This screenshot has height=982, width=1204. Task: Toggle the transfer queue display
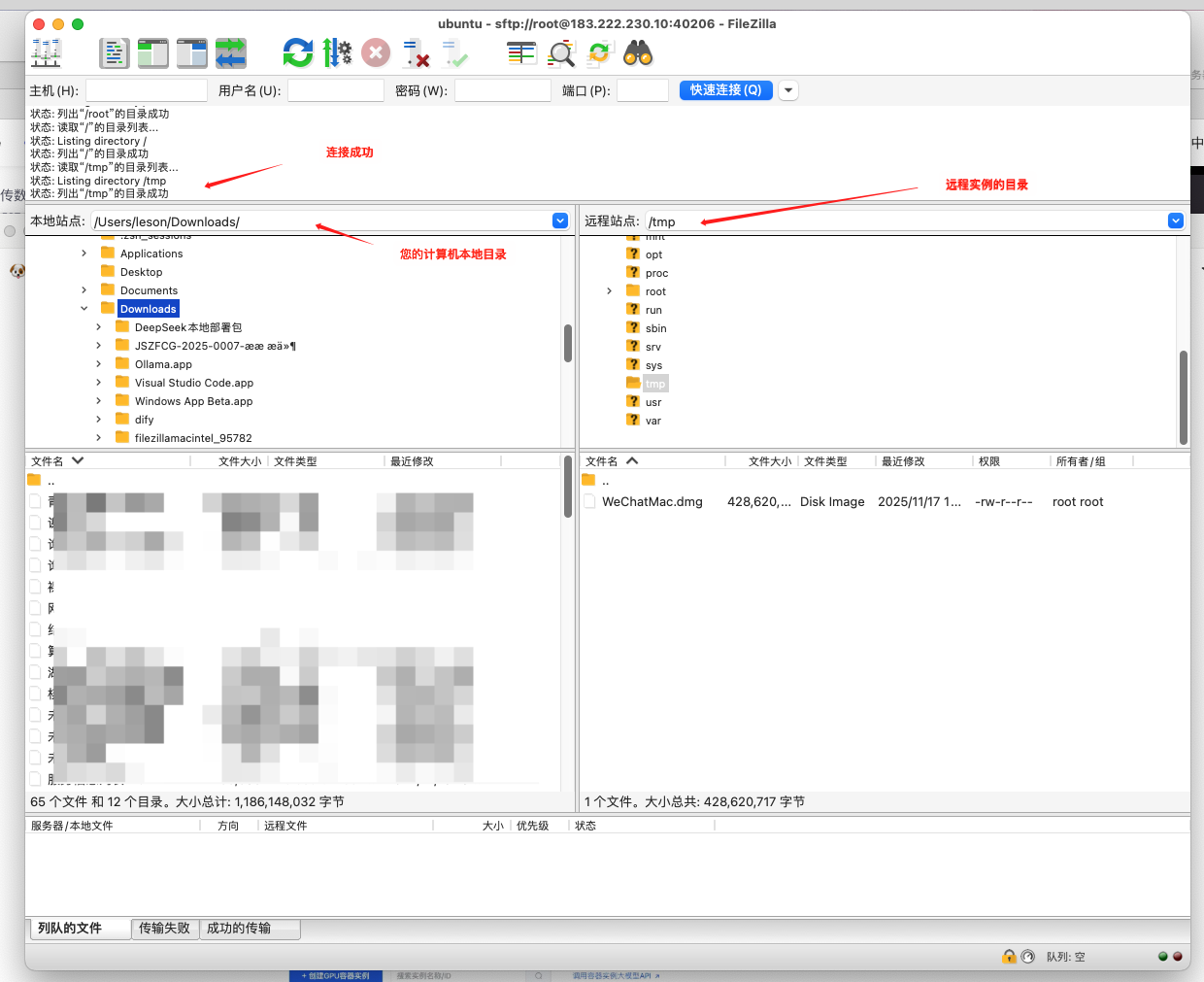pos(230,53)
